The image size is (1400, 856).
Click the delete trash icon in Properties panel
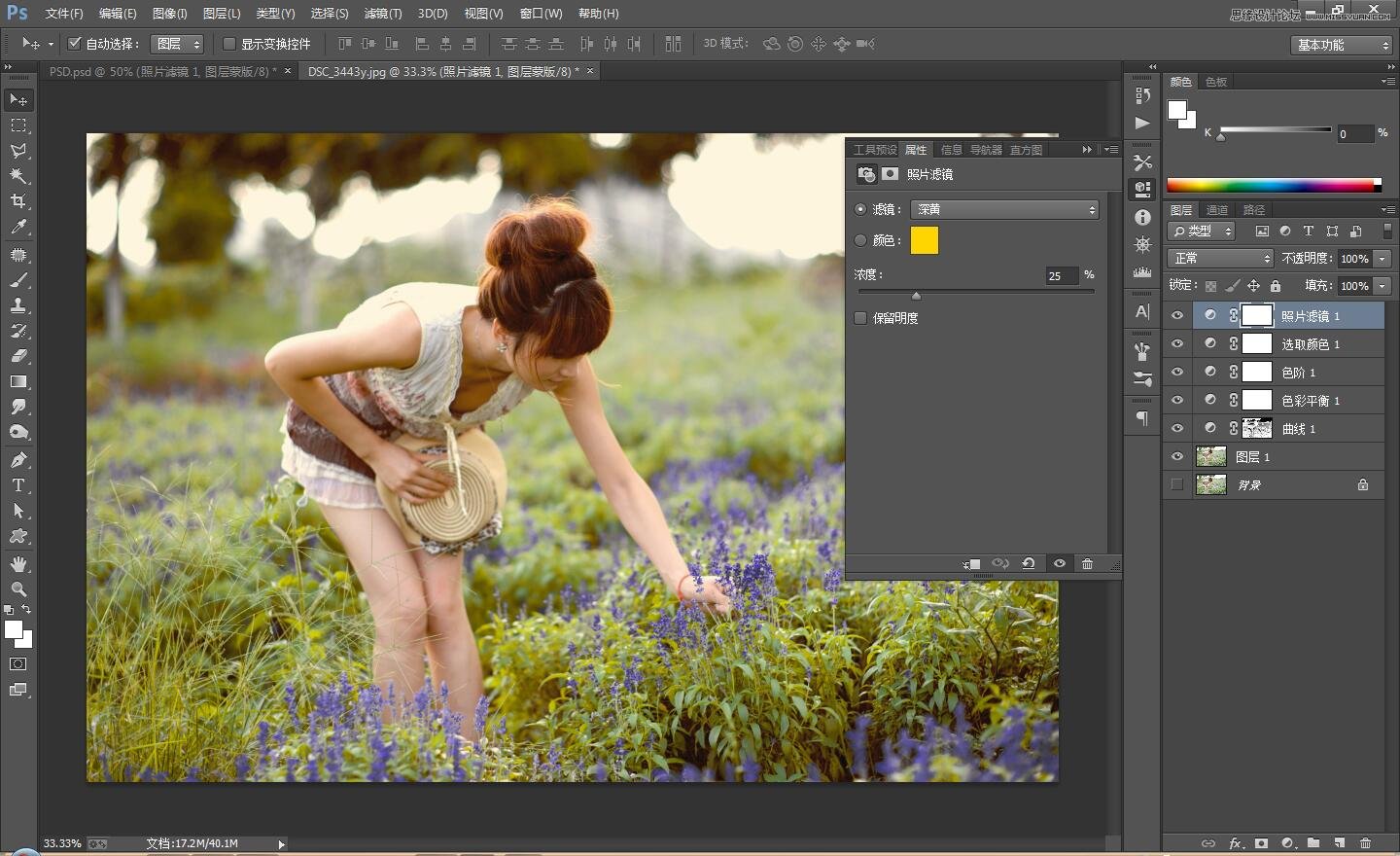point(1087,564)
